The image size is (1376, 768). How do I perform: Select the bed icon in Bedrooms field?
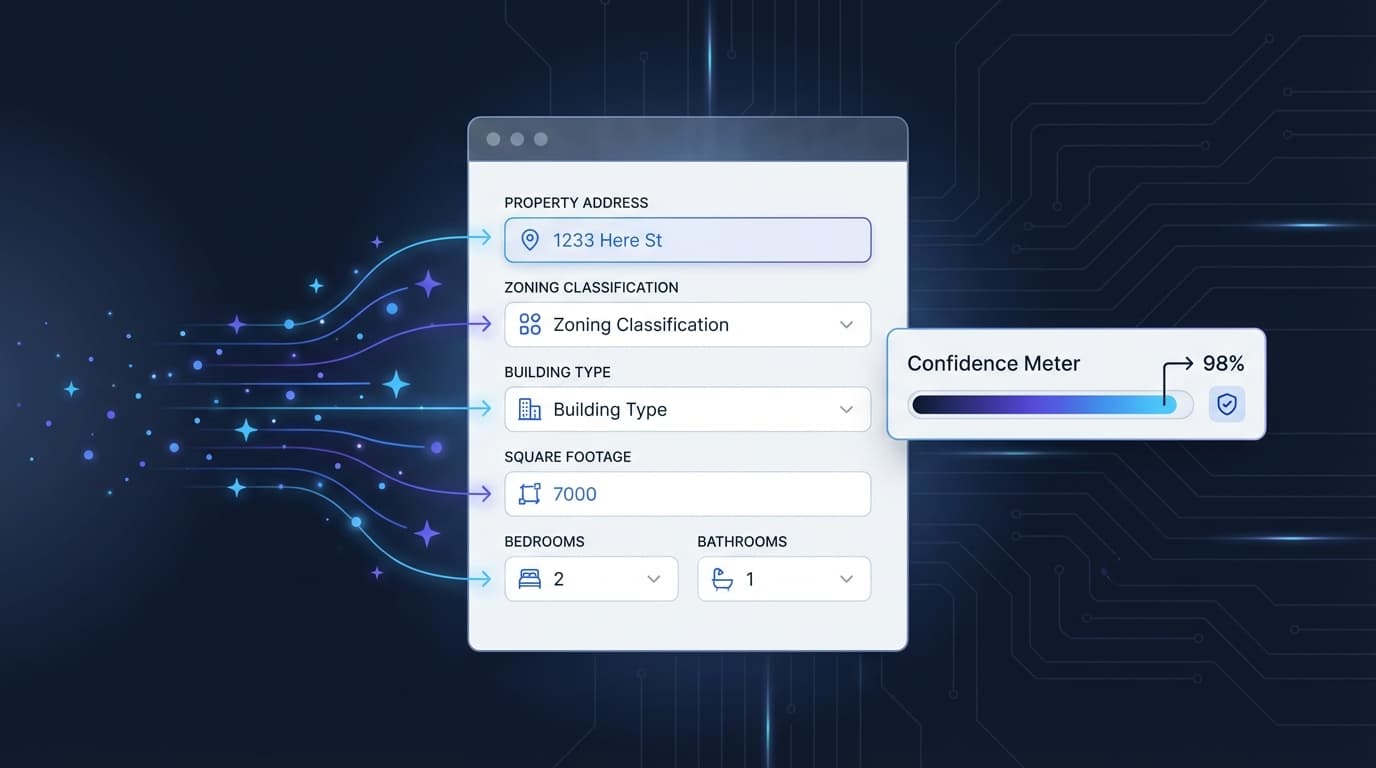[x=528, y=578]
